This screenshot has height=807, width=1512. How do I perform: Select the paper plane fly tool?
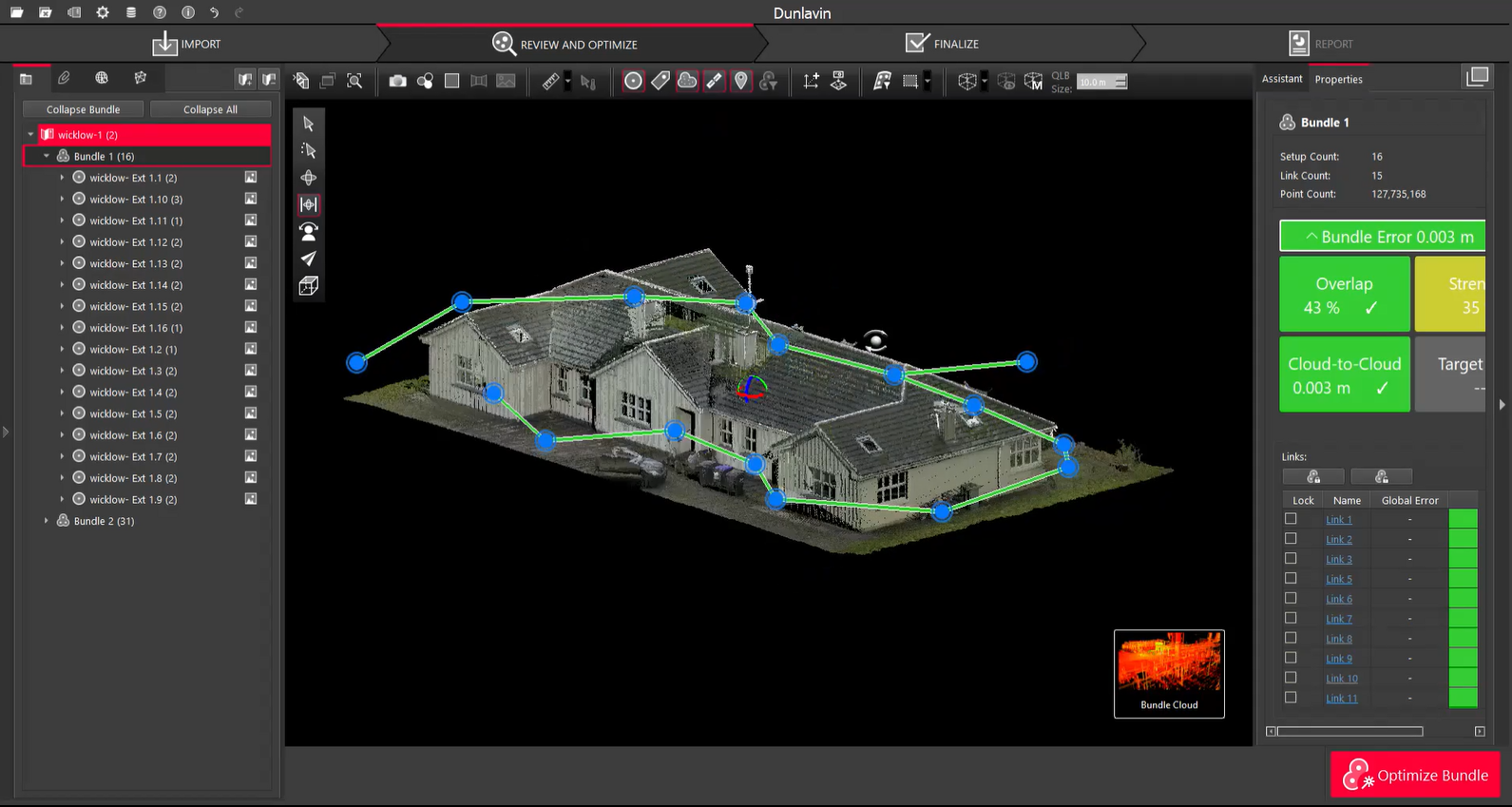click(309, 259)
